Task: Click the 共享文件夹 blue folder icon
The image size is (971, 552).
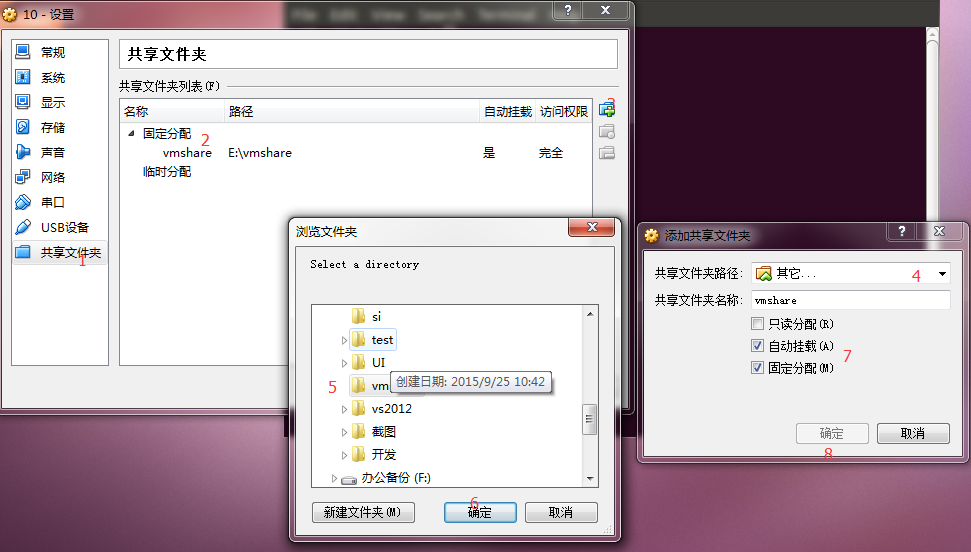Action: click(23, 252)
